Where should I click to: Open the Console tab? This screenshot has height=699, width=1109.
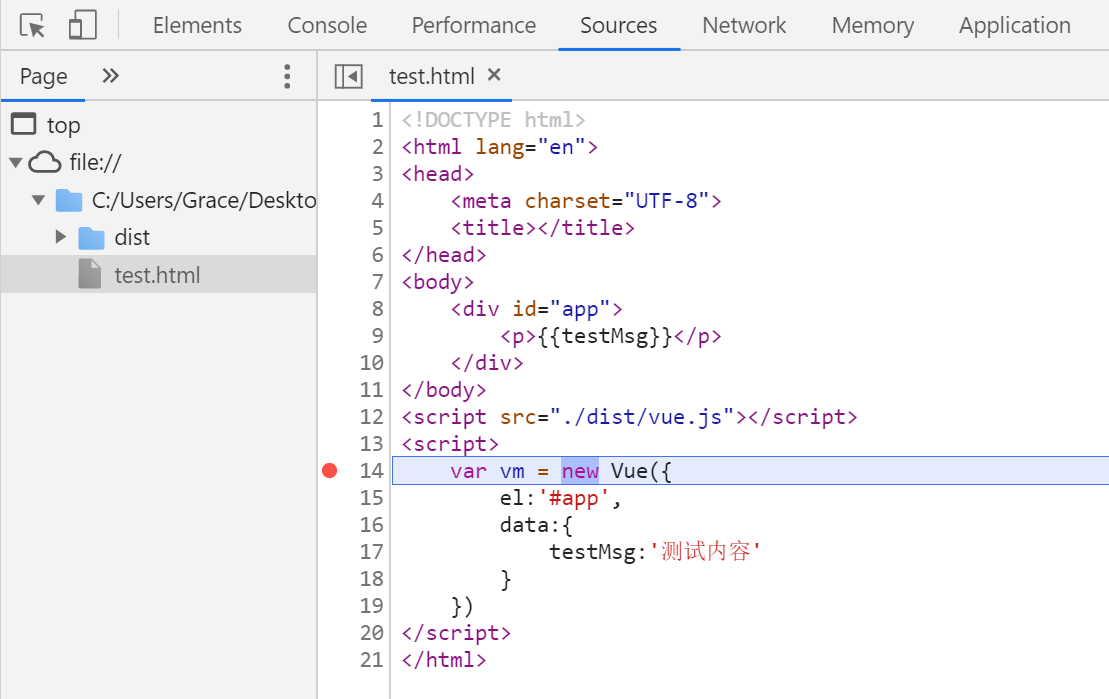pyautogui.click(x=327, y=25)
